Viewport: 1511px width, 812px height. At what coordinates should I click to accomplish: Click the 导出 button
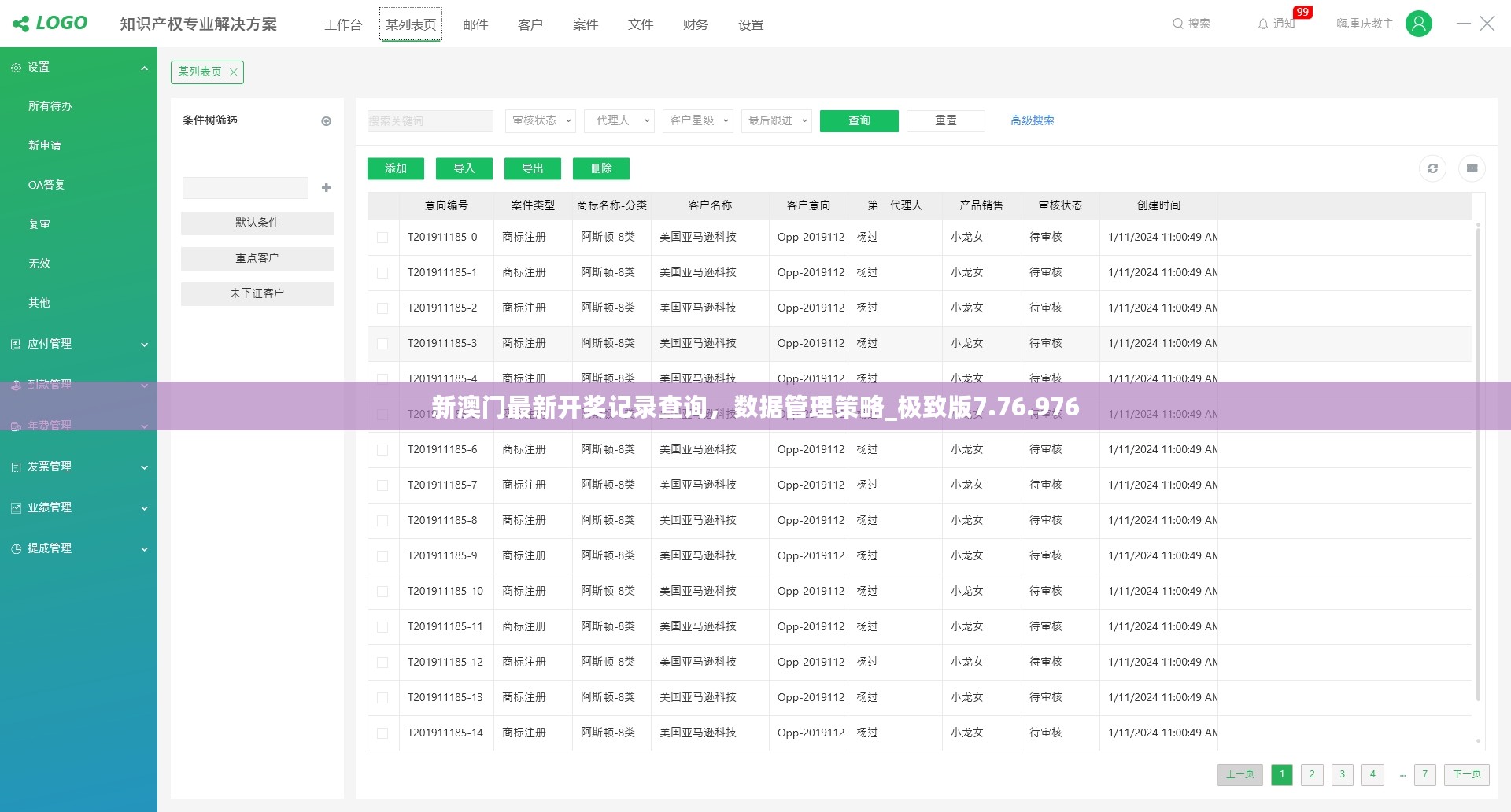point(533,168)
